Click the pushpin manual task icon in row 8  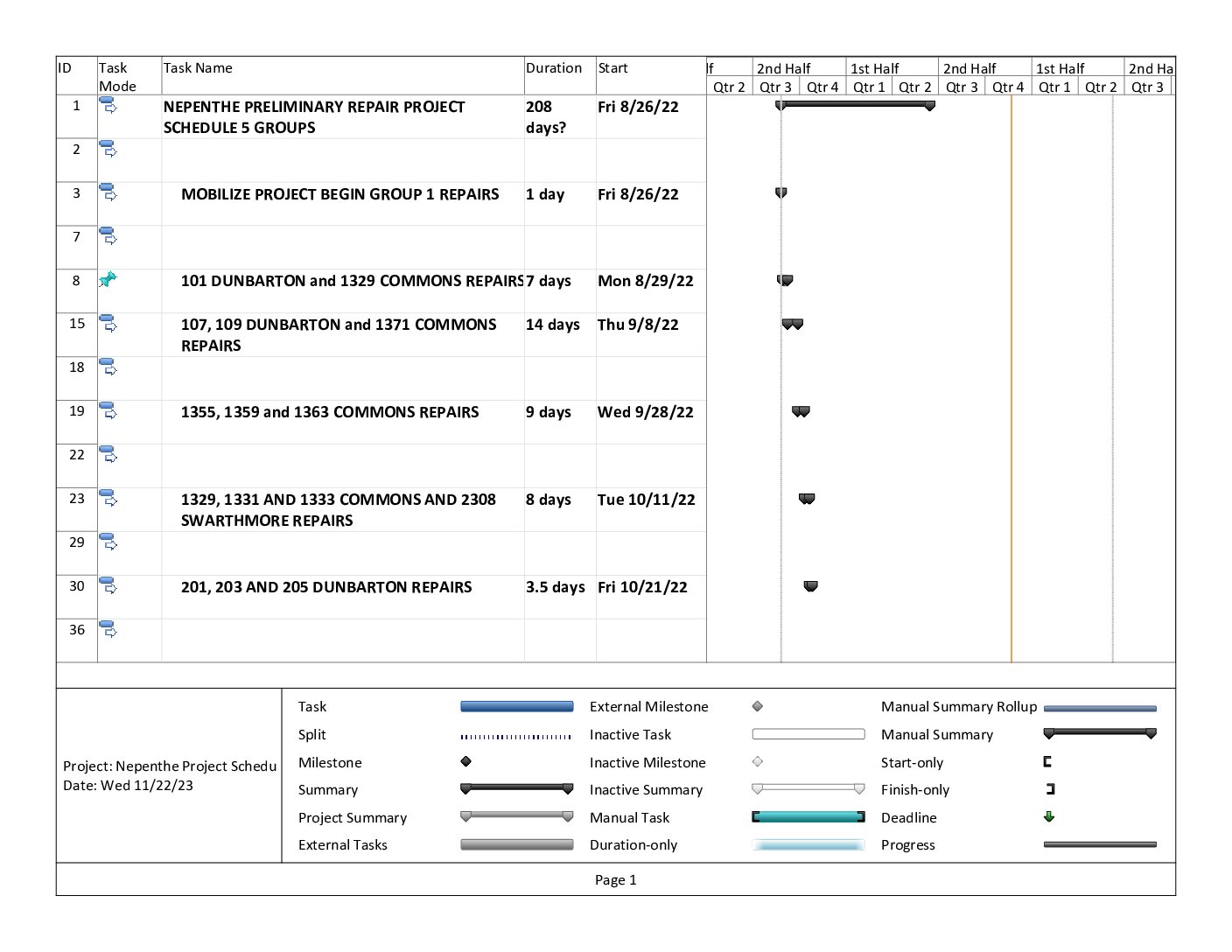click(x=108, y=280)
